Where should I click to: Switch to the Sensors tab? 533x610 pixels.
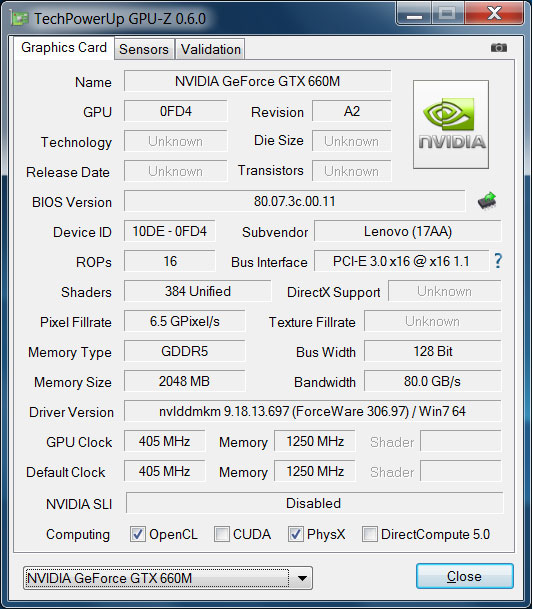tap(144, 49)
